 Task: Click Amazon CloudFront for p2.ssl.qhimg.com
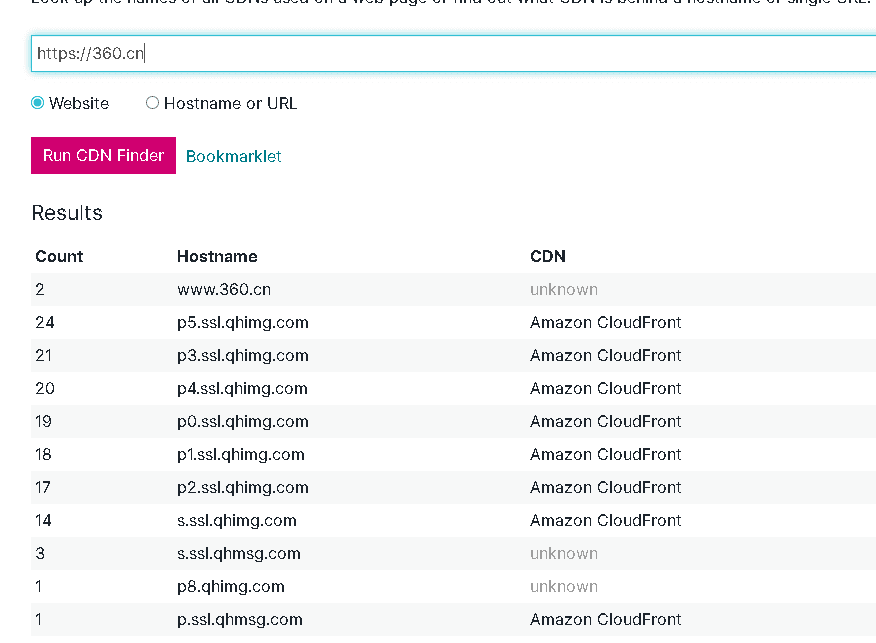click(x=606, y=487)
